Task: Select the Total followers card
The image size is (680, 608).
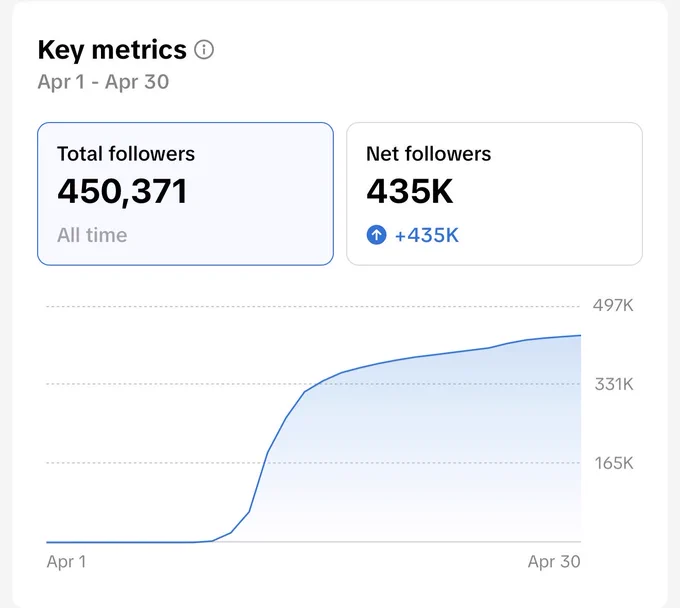Action: tap(185, 194)
